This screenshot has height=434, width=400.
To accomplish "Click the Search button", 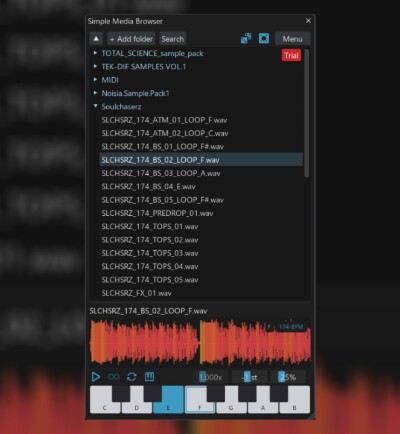I will click(173, 39).
